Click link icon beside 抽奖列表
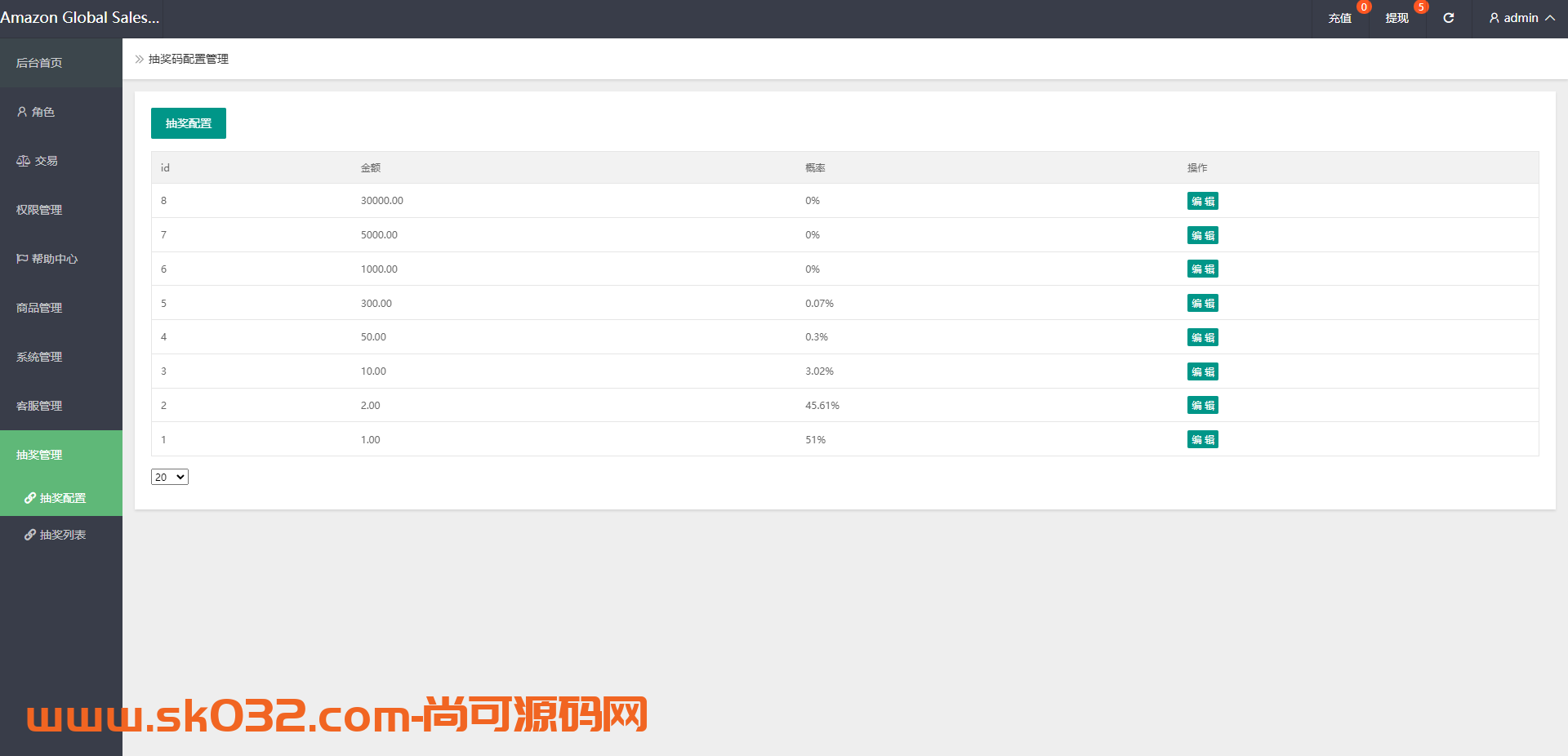The width and height of the screenshot is (1568, 756). click(30, 535)
